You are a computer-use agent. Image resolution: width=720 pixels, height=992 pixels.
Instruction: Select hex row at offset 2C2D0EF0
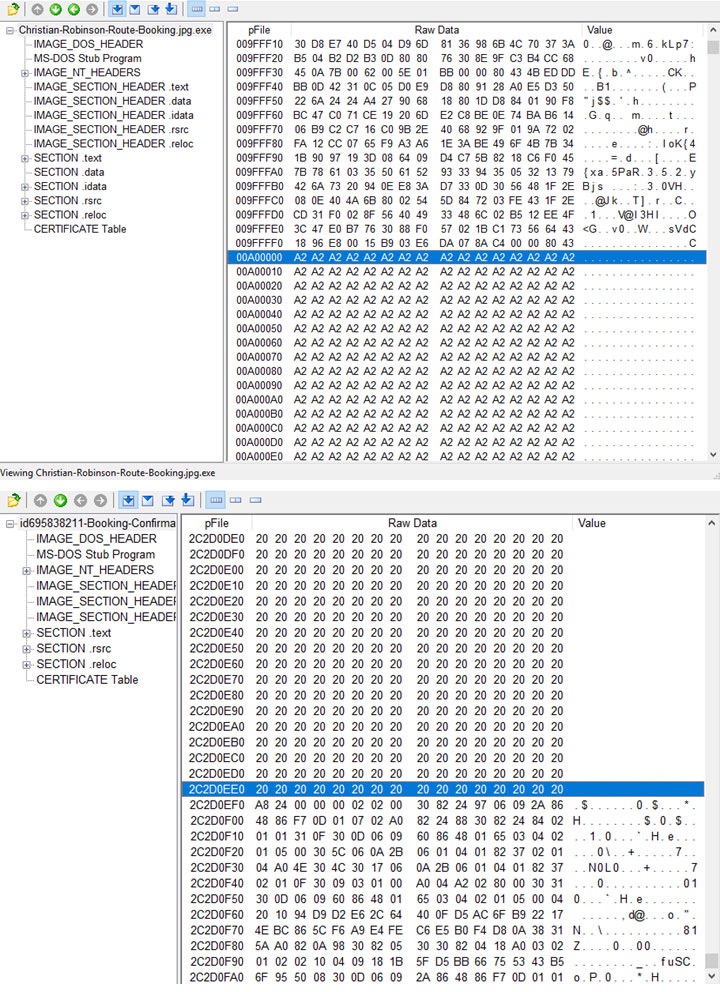443,805
